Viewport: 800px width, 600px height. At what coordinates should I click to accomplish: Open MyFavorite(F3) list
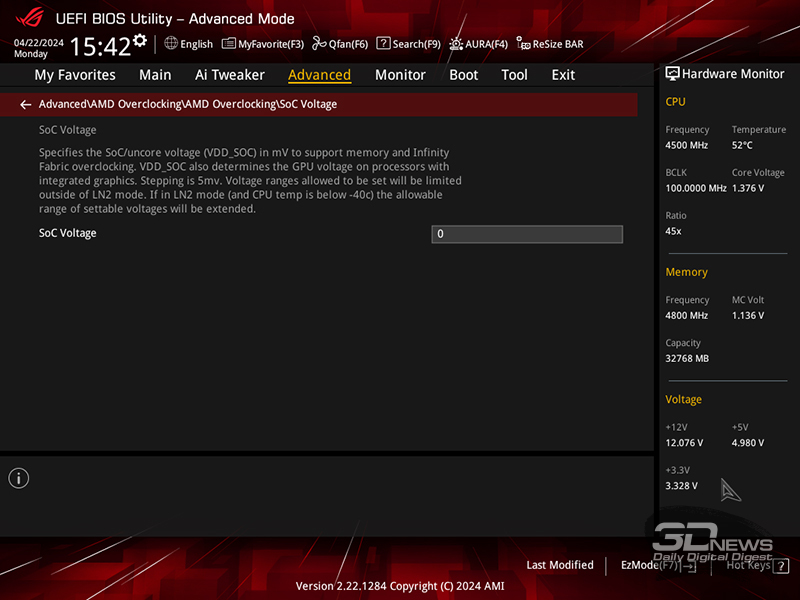coord(263,44)
